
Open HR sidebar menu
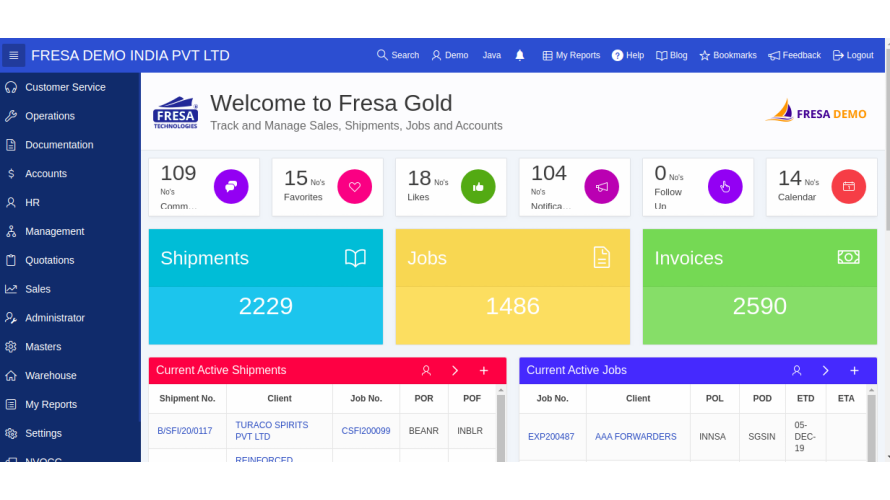click(70, 203)
